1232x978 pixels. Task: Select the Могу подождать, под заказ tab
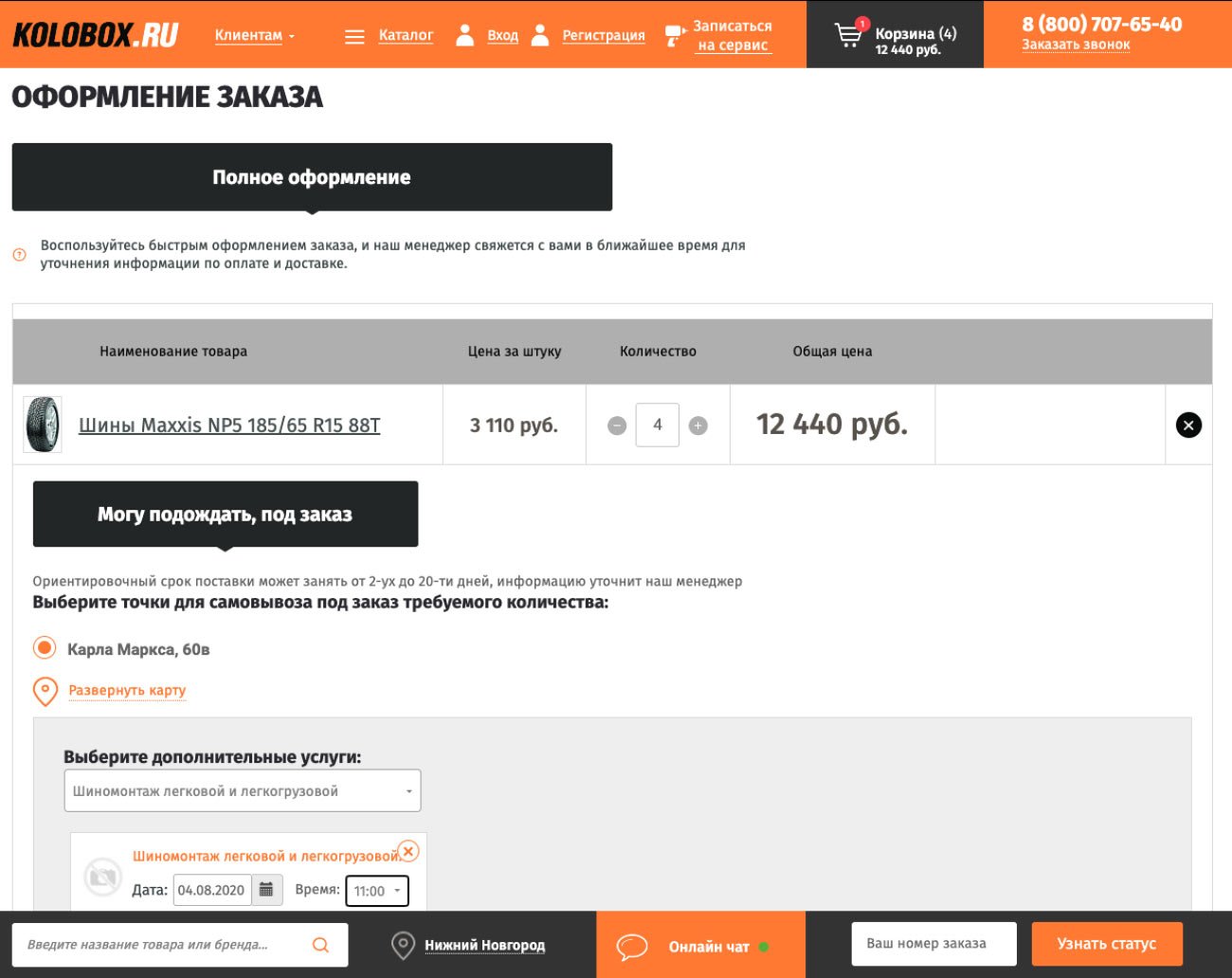(x=225, y=515)
